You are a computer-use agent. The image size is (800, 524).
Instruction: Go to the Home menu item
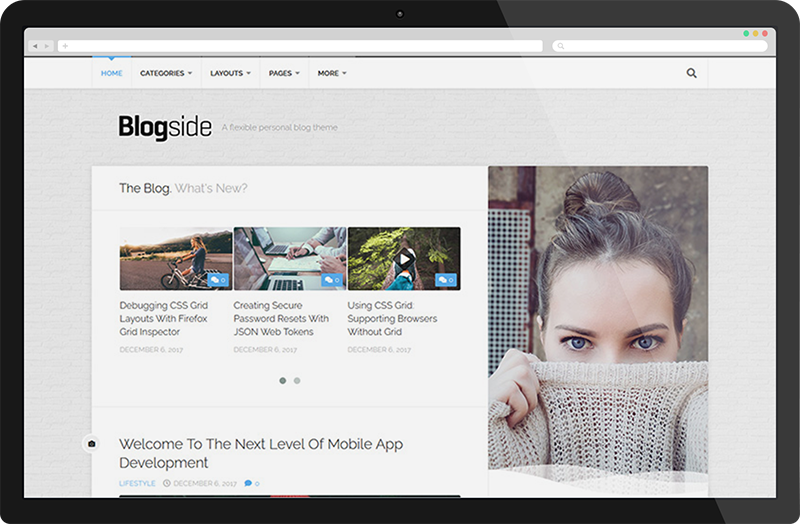coord(111,73)
